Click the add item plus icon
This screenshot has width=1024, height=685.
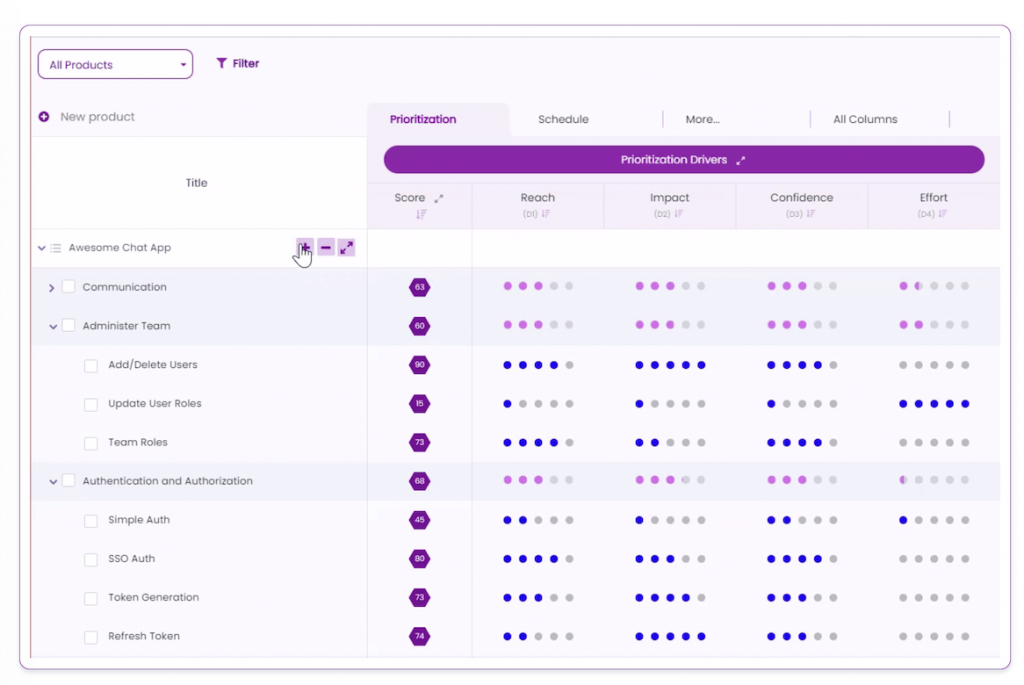click(306, 247)
